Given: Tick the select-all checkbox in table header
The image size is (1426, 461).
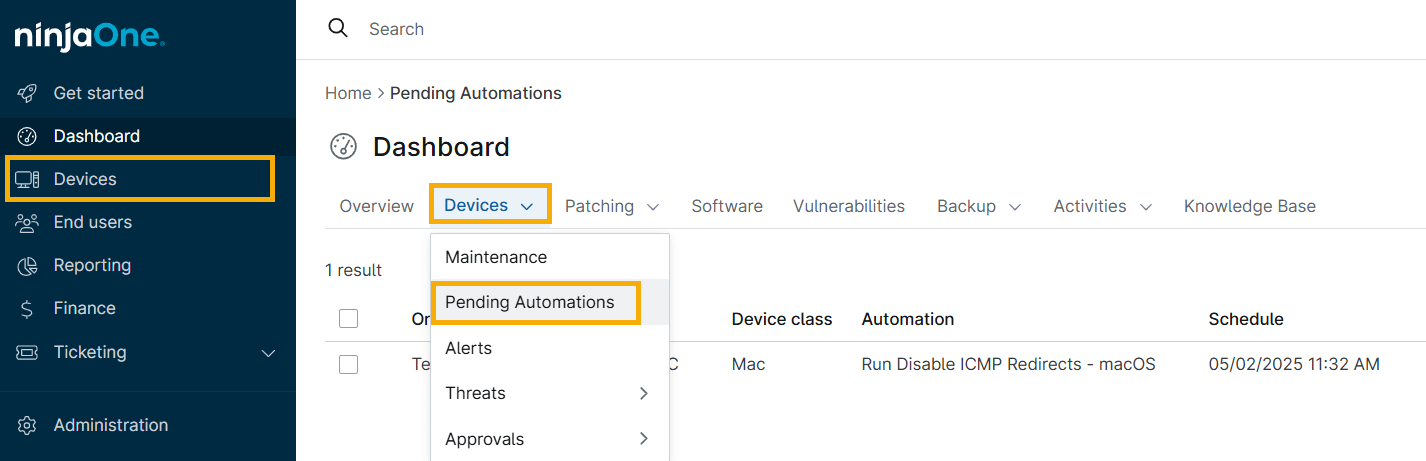Looking at the screenshot, I should coord(348,319).
